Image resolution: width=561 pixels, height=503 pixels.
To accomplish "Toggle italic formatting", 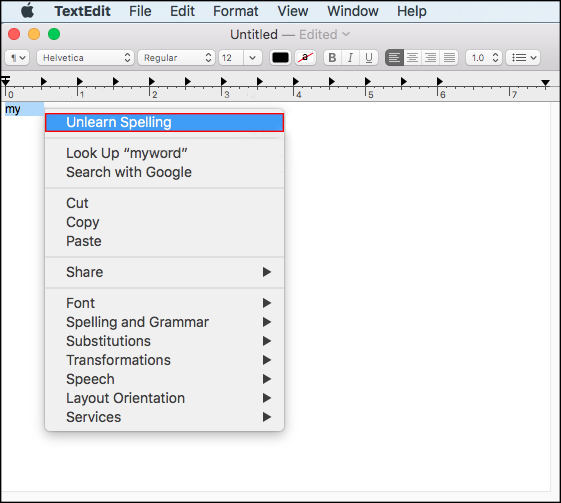I will (351, 58).
